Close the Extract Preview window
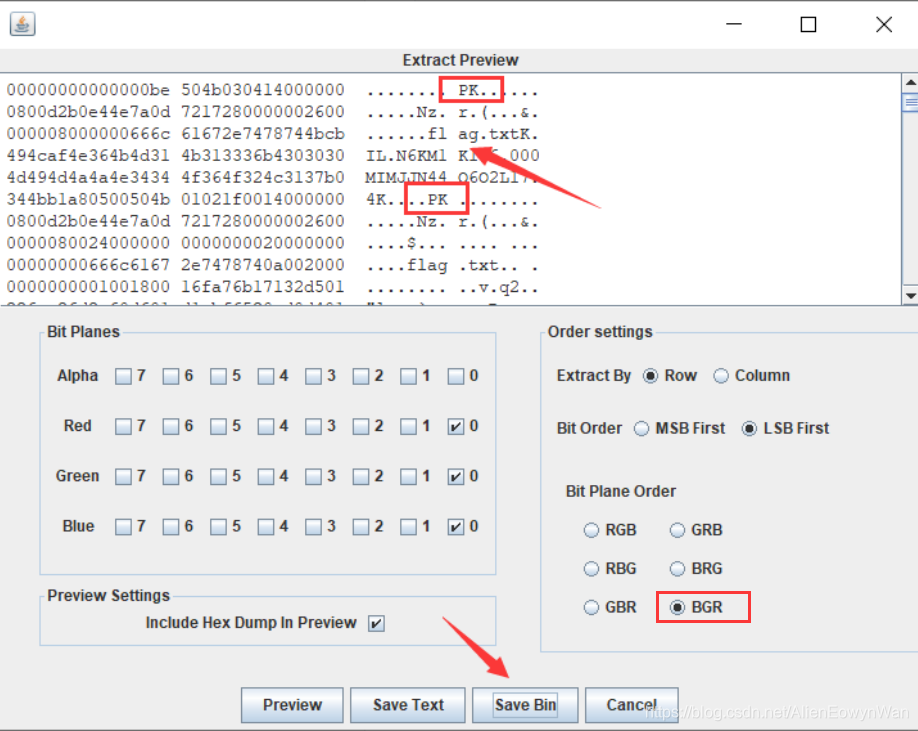918x731 pixels. (x=884, y=24)
